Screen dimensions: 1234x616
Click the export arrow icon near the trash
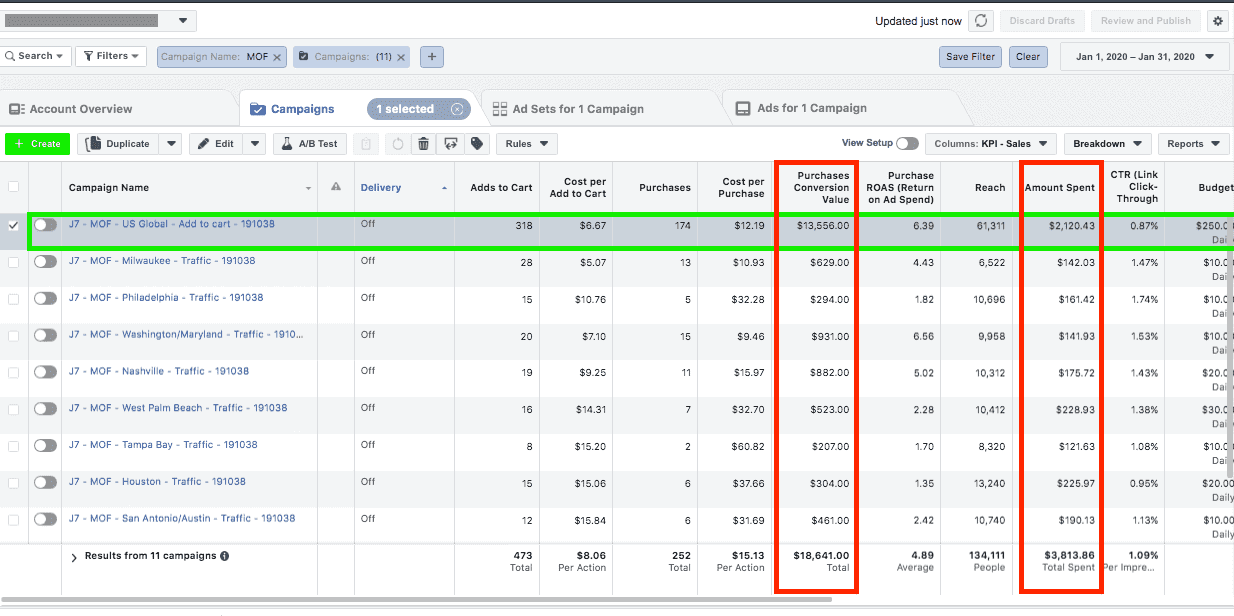451,143
